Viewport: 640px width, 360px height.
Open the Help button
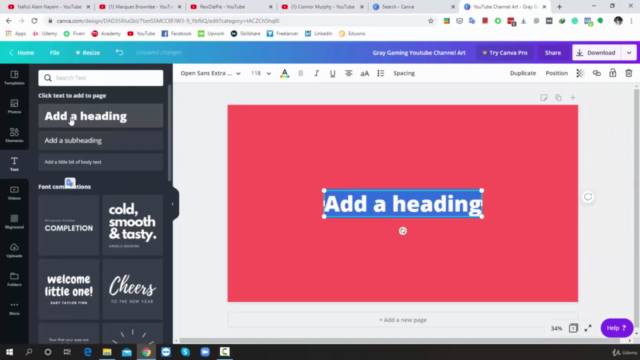(617, 328)
